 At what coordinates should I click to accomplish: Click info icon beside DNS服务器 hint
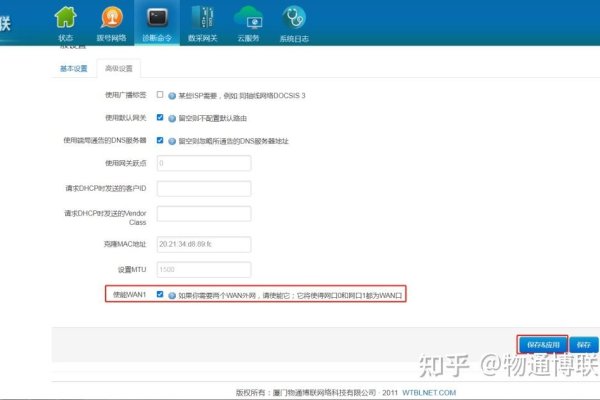point(172,141)
